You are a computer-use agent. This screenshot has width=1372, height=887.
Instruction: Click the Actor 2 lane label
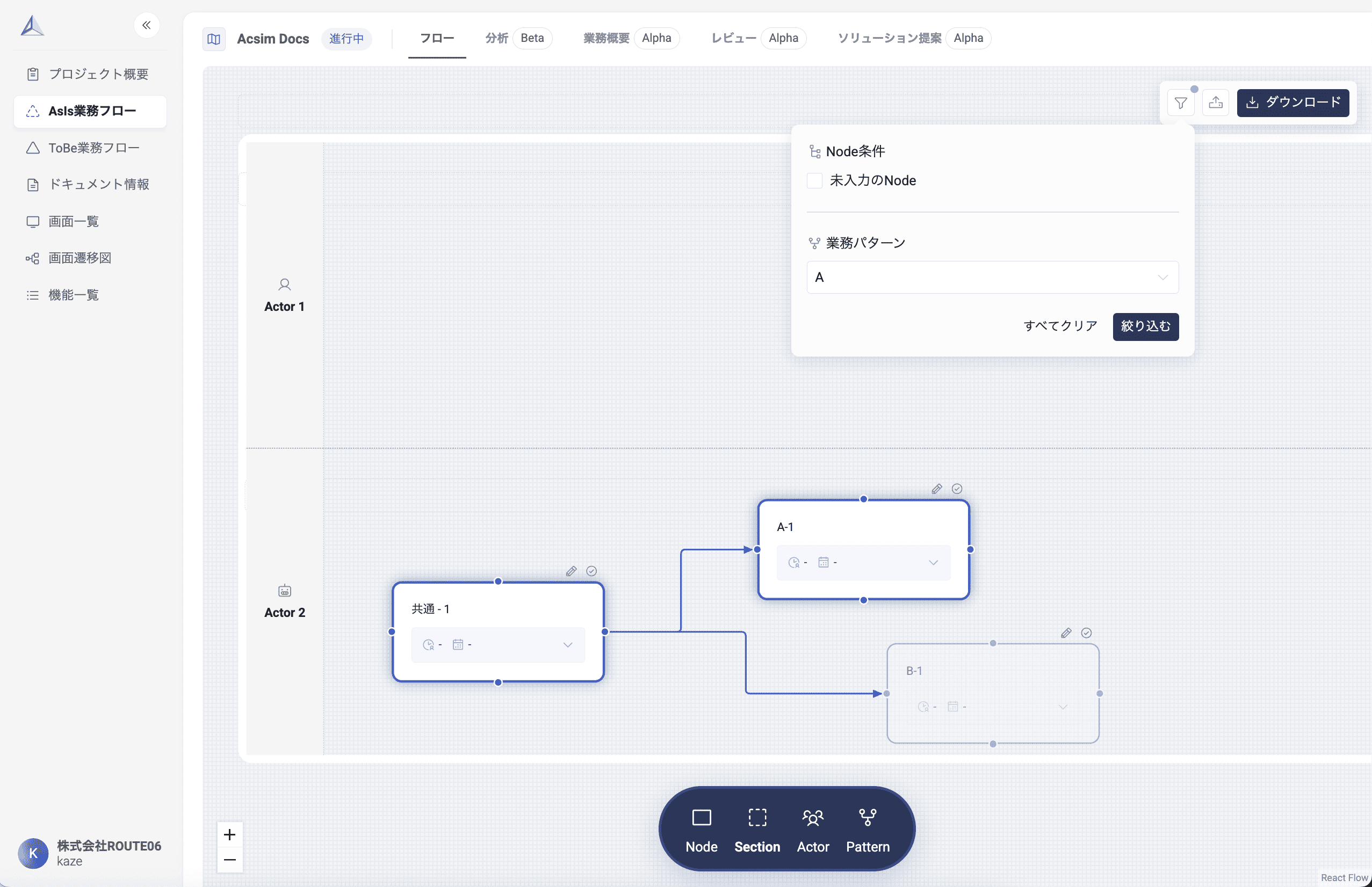(x=285, y=613)
